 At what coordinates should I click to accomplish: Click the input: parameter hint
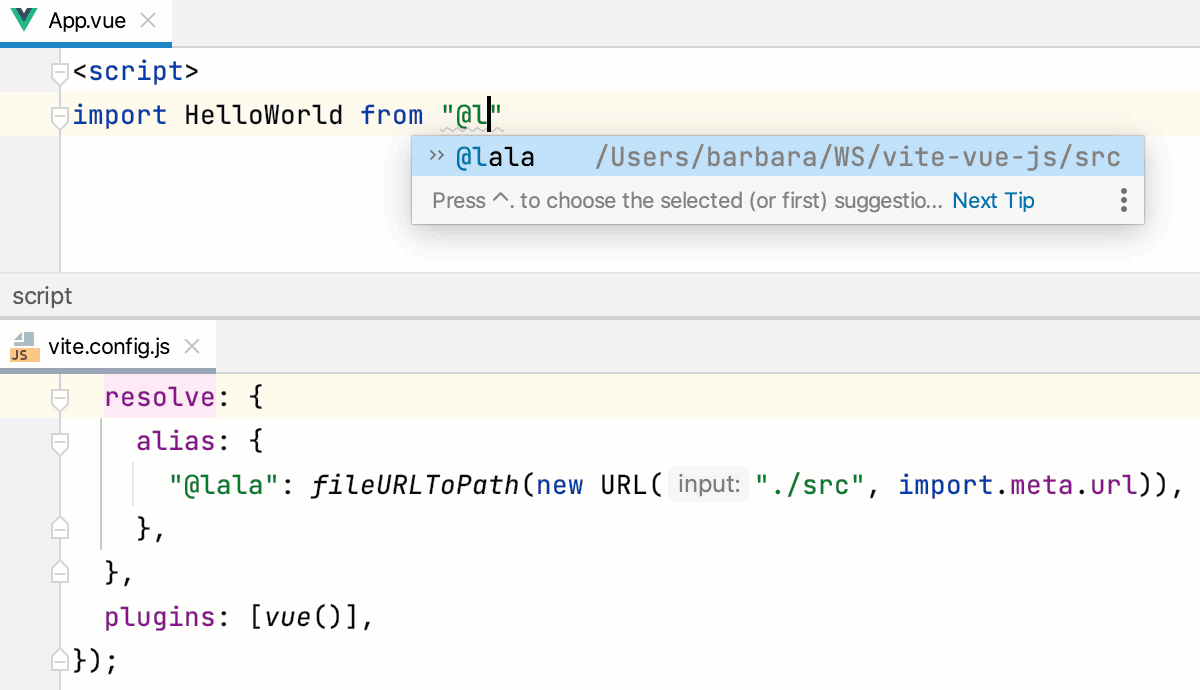click(708, 484)
